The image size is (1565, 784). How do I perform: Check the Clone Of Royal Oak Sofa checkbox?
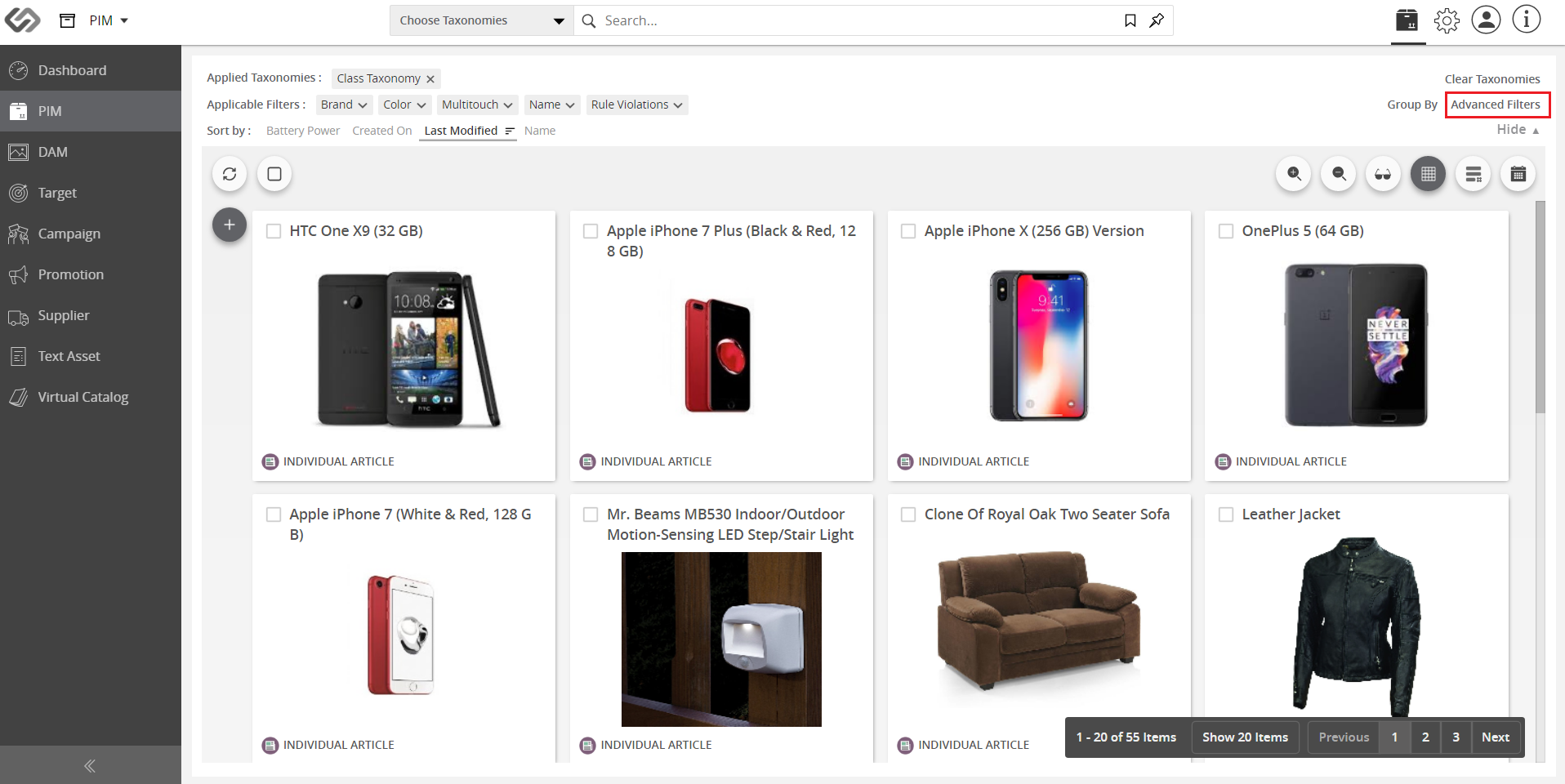[908, 514]
